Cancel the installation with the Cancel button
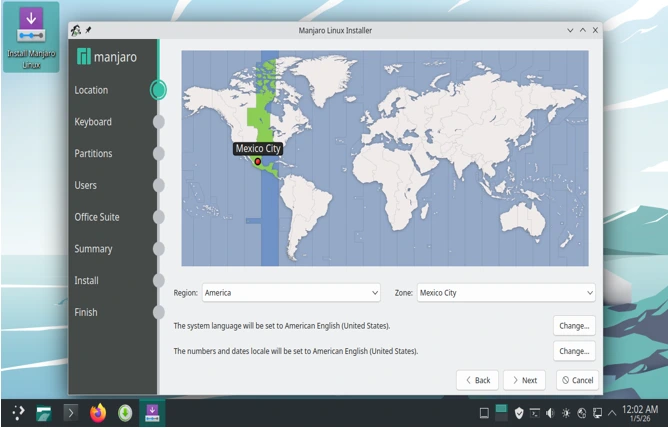The height and width of the screenshot is (428, 668). click(577, 380)
